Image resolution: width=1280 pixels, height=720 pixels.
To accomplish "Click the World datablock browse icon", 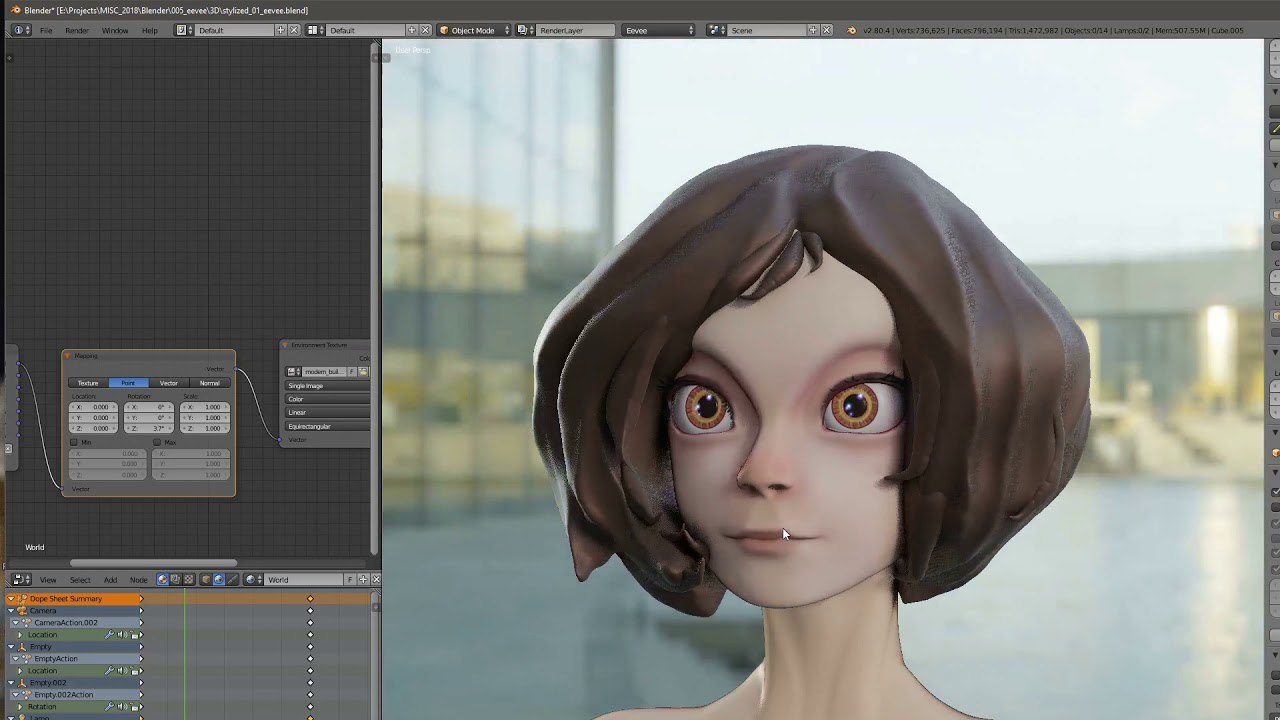I will coord(253,580).
